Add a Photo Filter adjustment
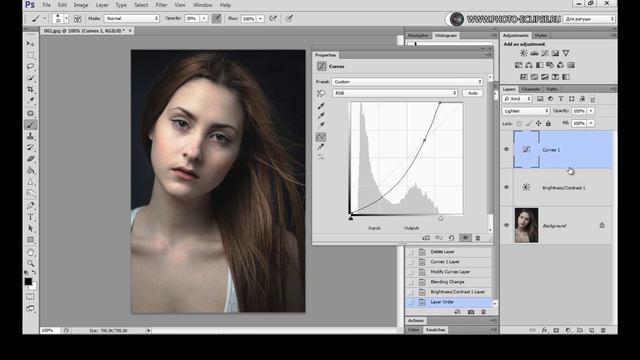Viewport: 640px width, 360px height. (550, 65)
